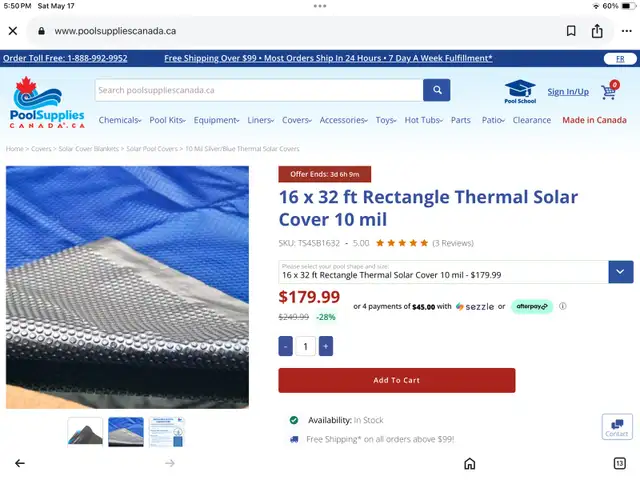Go to the Clearance section

(532, 120)
